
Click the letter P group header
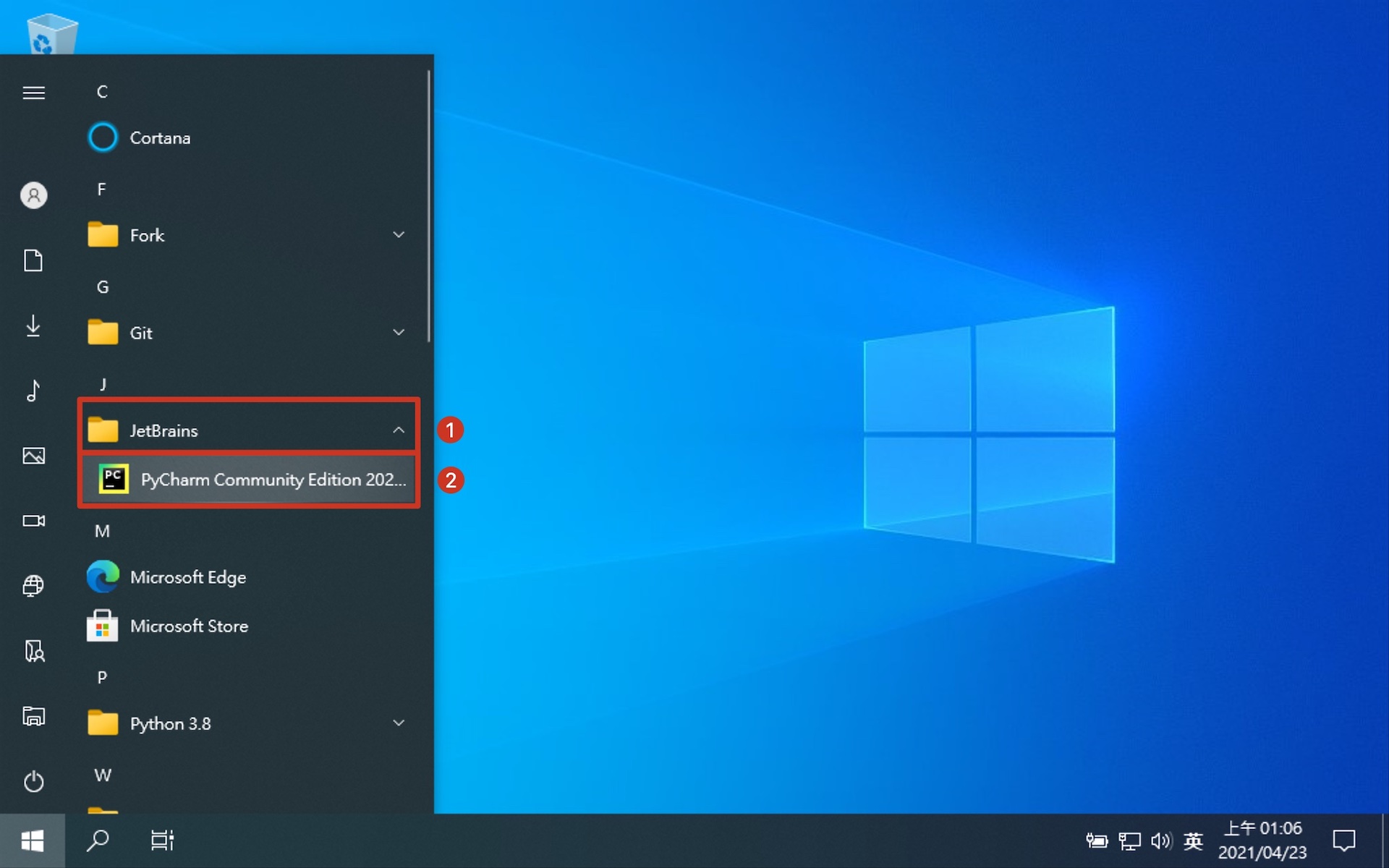tap(102, 678)
